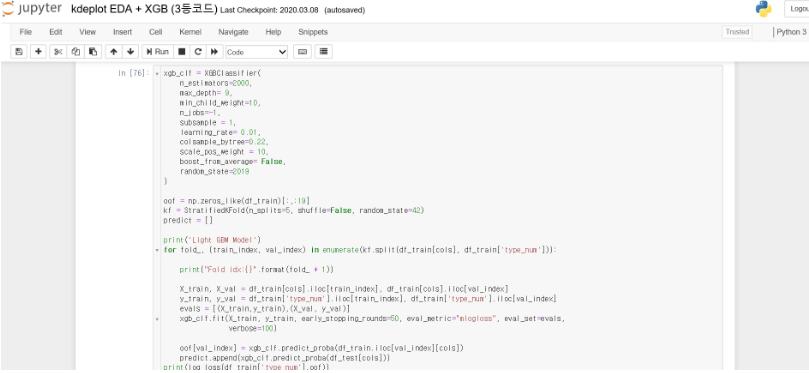The width and height of the screenshot is (809, 373).
Task: Click the colsample_bytree=0.22 line
Action: coord(224,142)
